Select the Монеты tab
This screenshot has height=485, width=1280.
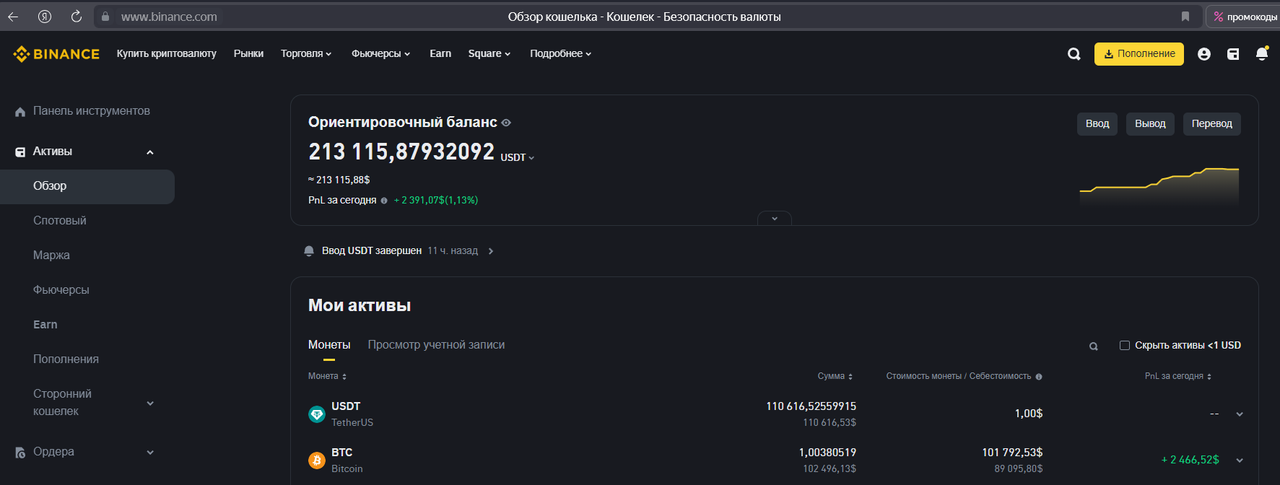point(329,345)
